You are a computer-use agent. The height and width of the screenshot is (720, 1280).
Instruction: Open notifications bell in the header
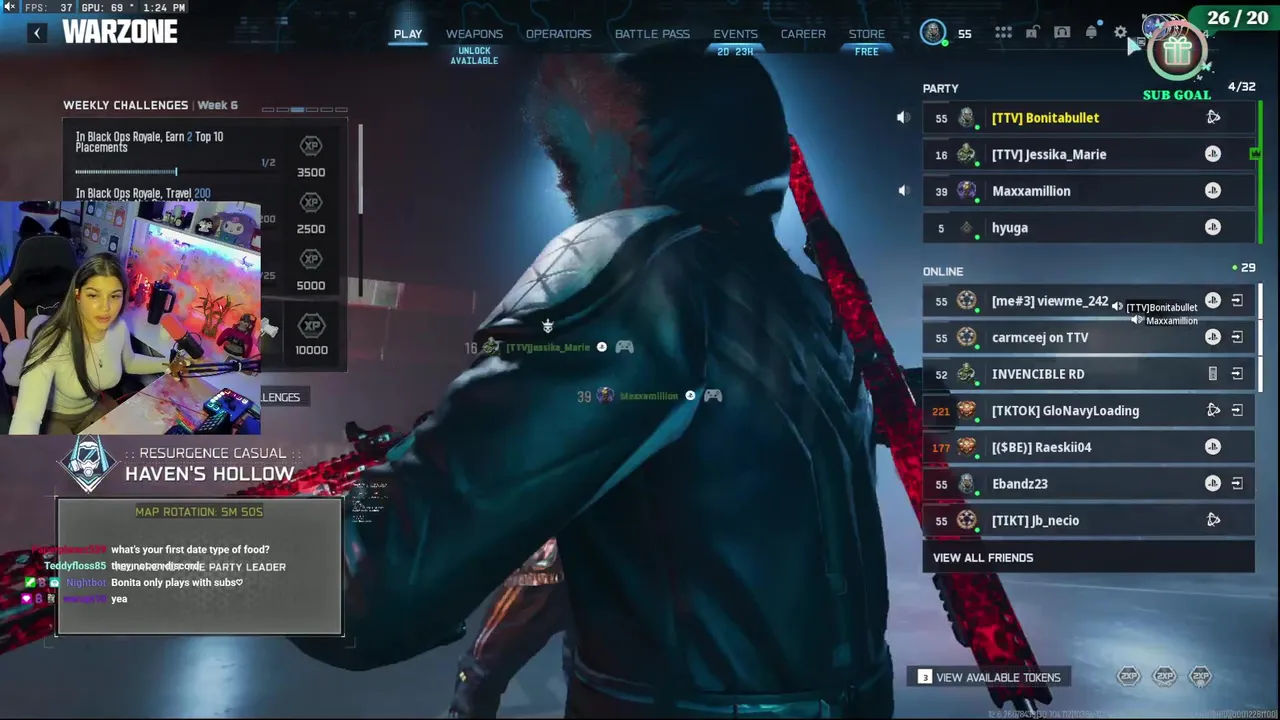tap(1091, 32)
